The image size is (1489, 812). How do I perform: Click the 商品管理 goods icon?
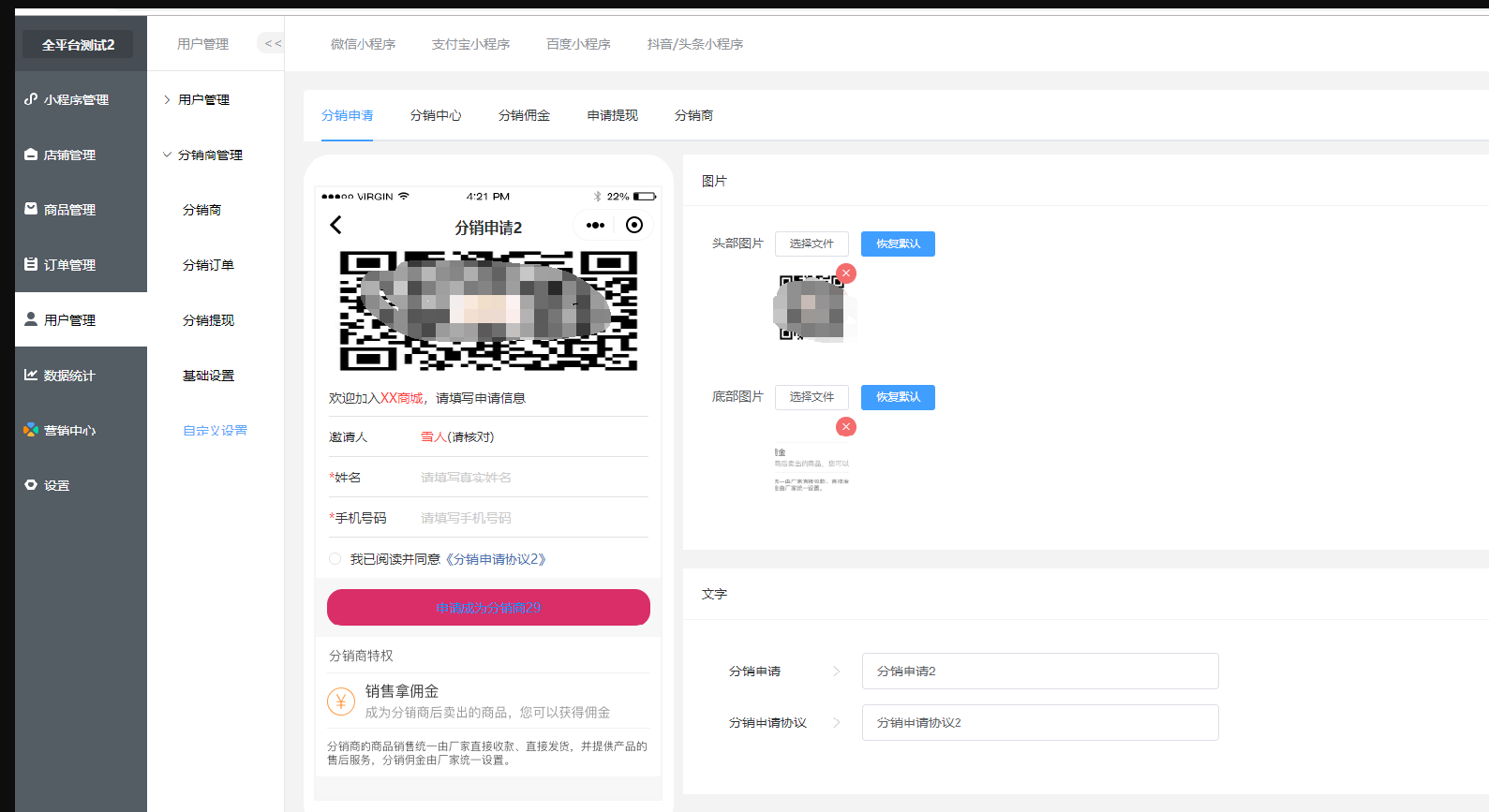31,209
